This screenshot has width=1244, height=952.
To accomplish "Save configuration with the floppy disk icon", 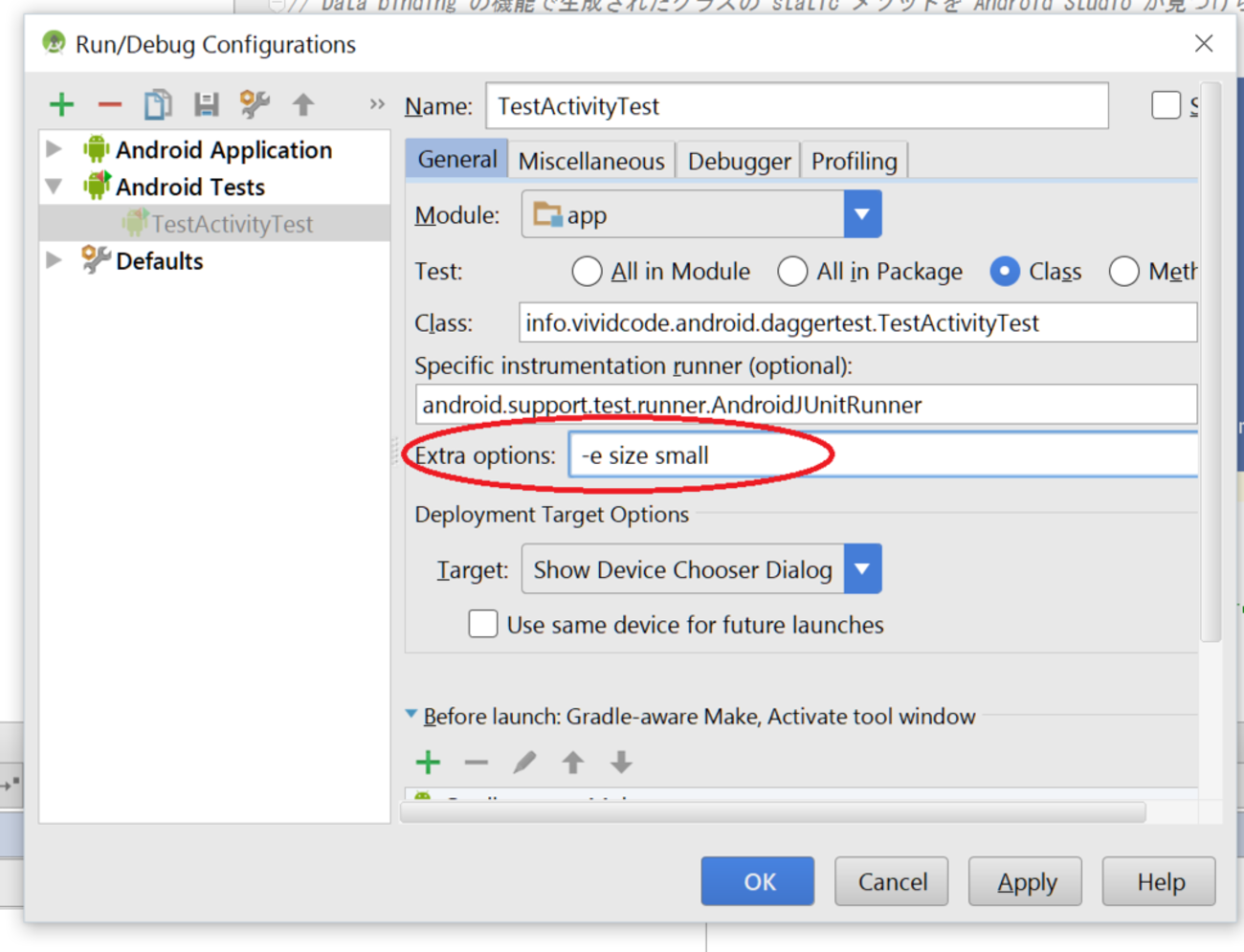I will (206, 104).
